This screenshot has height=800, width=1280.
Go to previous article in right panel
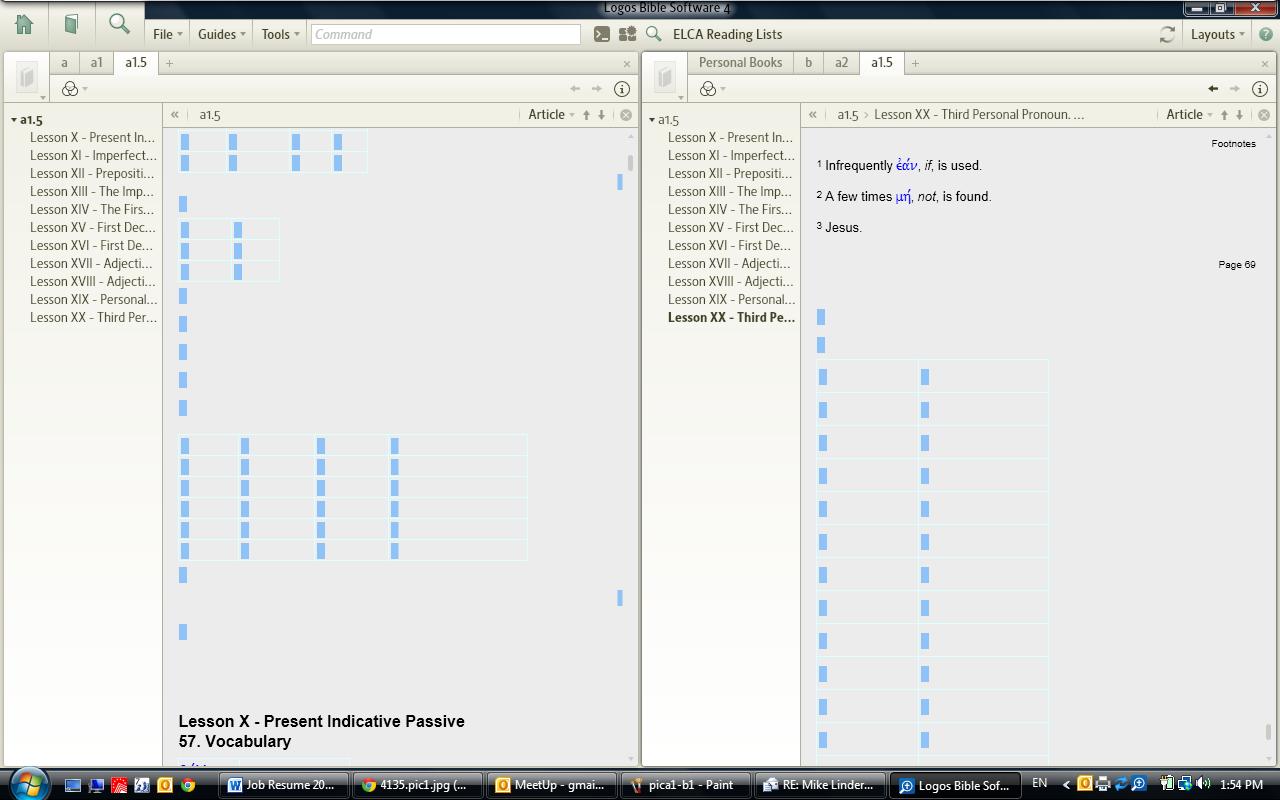pyautogui.click(x=1224, y=115)
